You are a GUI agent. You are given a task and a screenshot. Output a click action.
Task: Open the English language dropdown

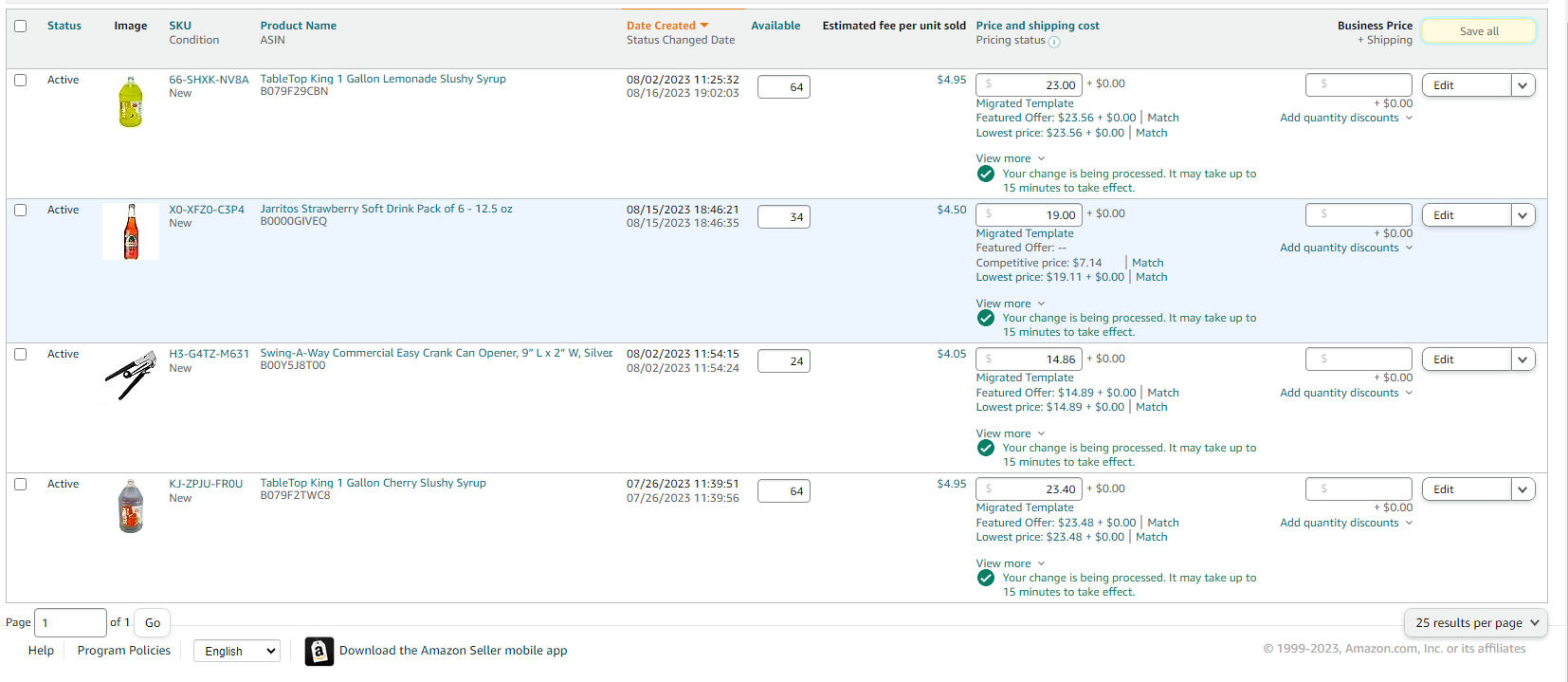237,651
